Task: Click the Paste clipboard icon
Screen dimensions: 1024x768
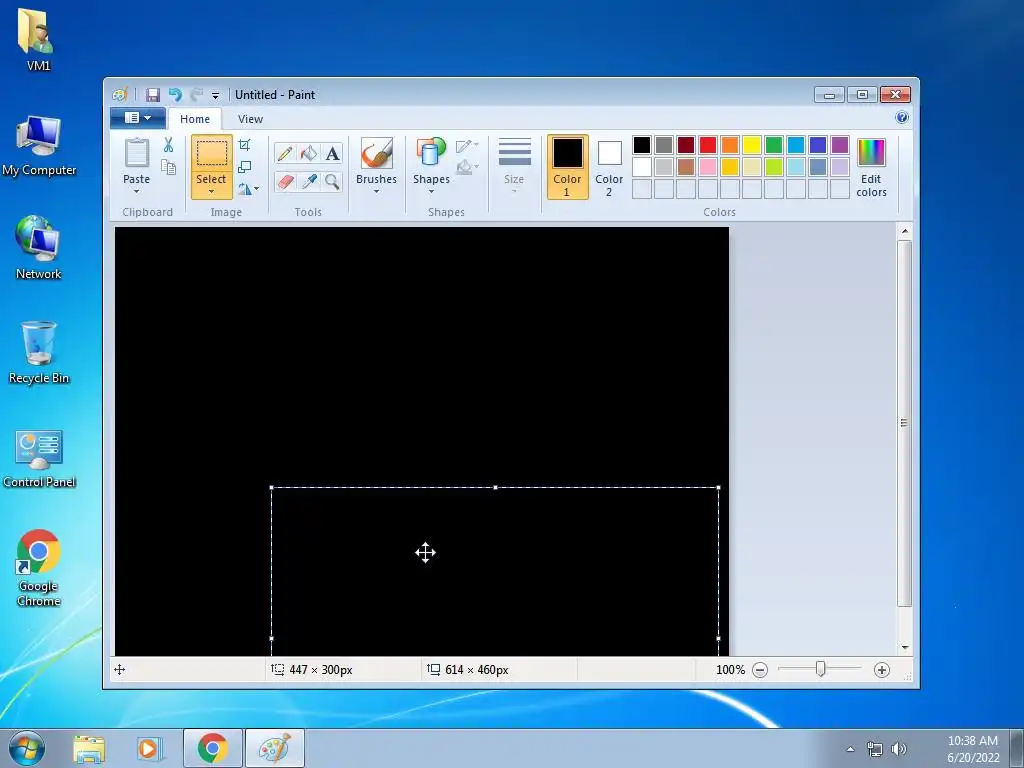Action: click(136, 153)
